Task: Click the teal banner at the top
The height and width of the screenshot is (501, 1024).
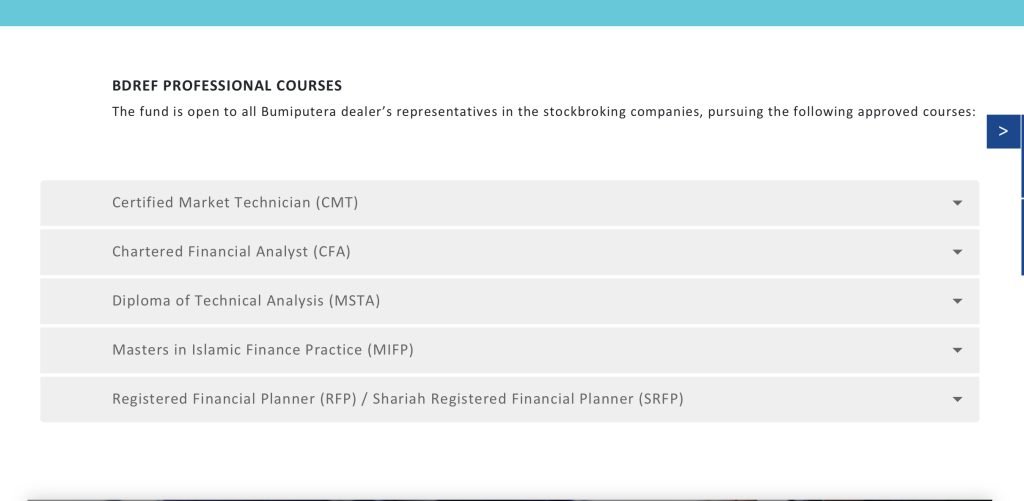Action: pos(512,12)
